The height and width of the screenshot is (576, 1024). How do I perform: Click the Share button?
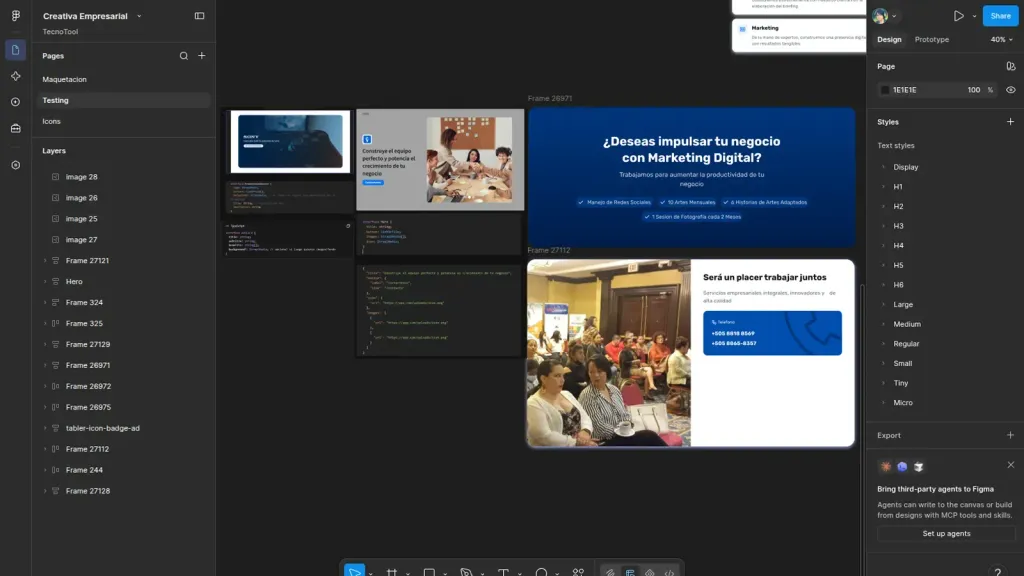[1000, 16]
